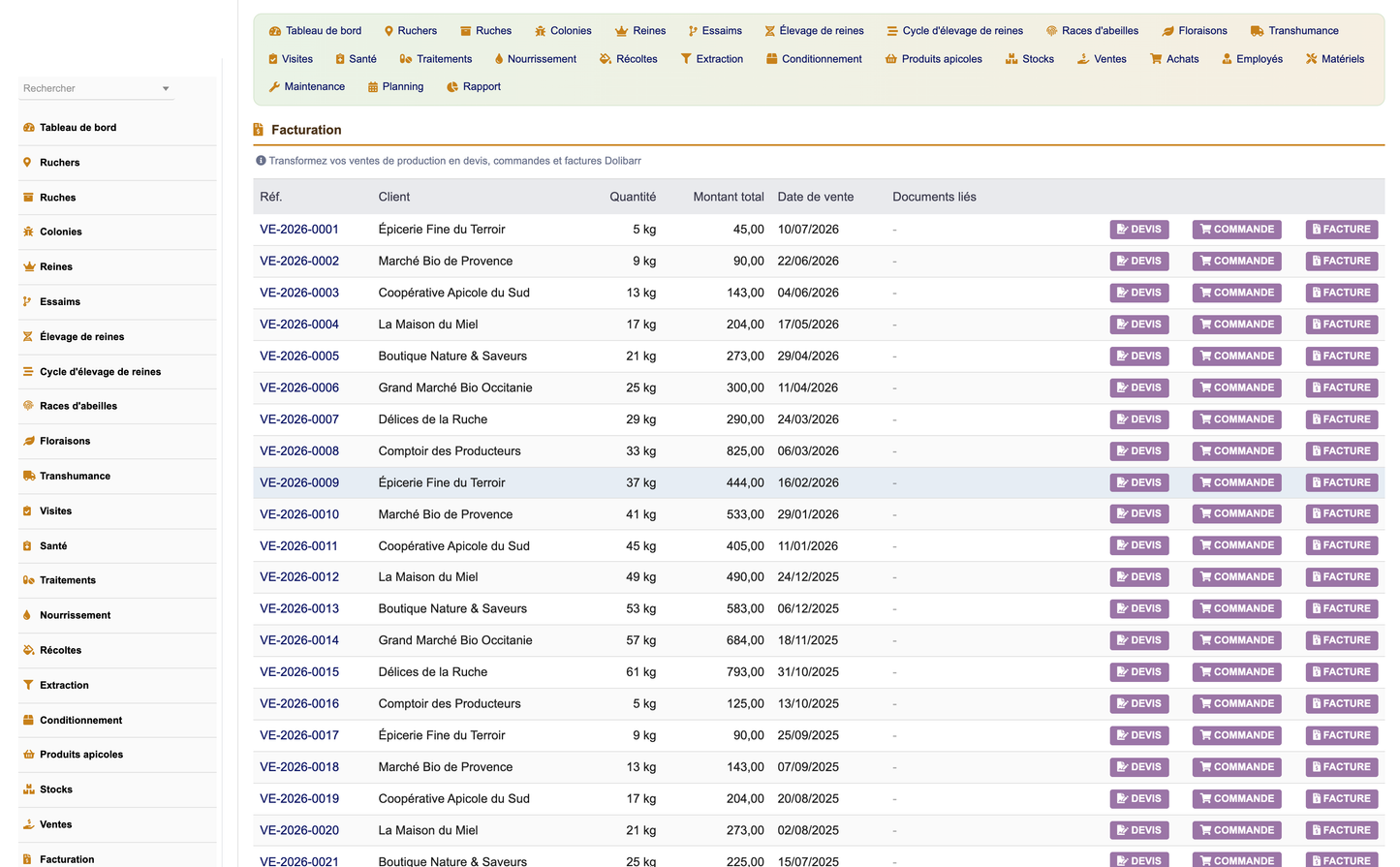Click the Facturation invoice icon in sidebar

27,859
